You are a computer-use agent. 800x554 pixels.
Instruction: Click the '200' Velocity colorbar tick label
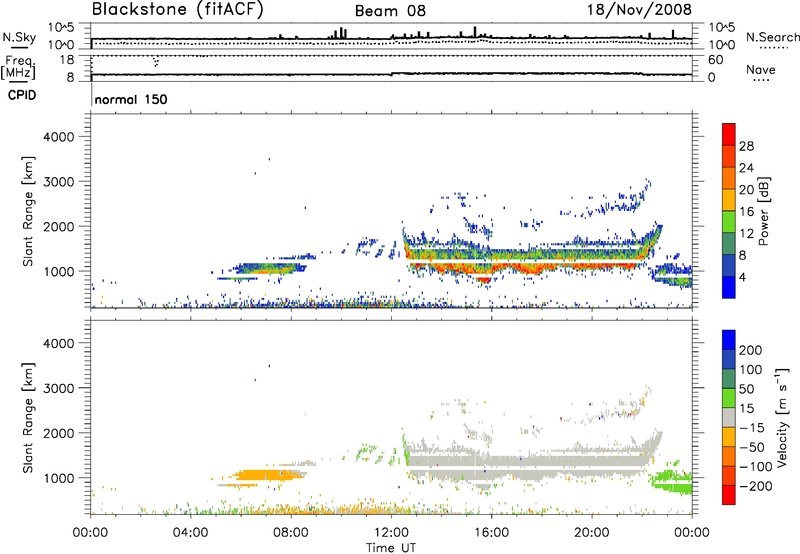751,350
